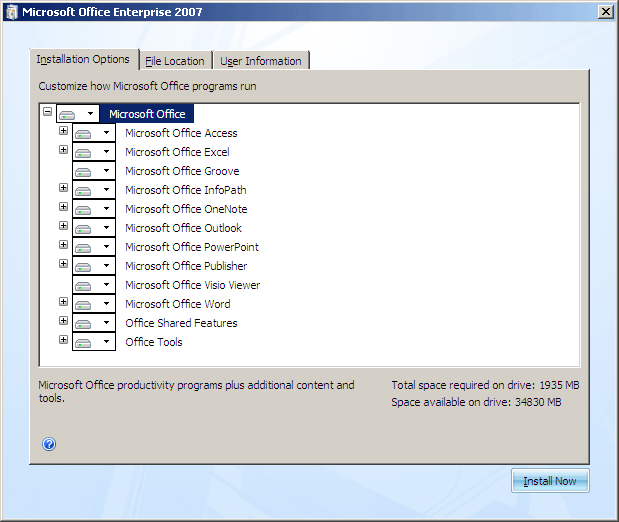The width and height of the screenshot is (619, 522).
Task: Open install-state dropdown arrow for Excel
Action: click(x=106, y=152)
